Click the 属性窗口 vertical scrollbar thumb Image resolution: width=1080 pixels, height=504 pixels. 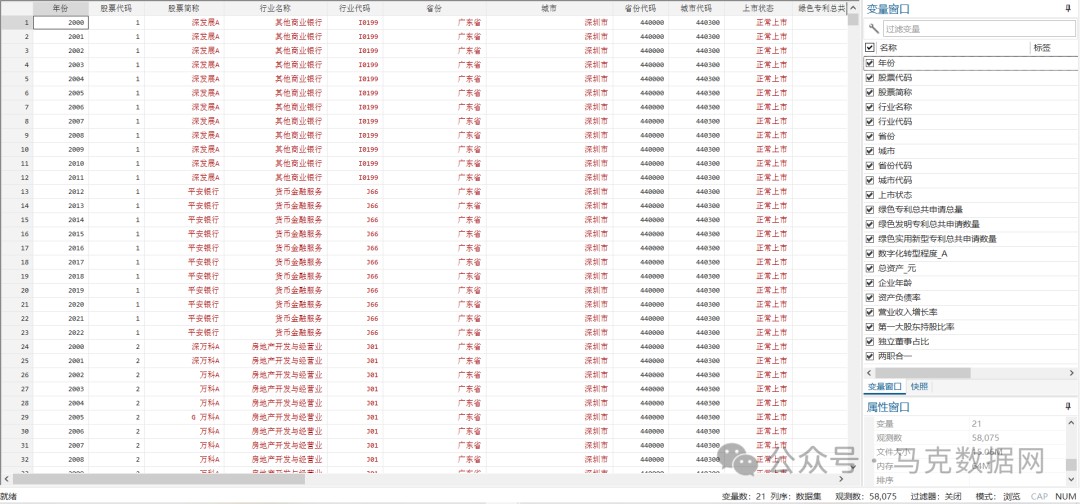[1073, 465]
